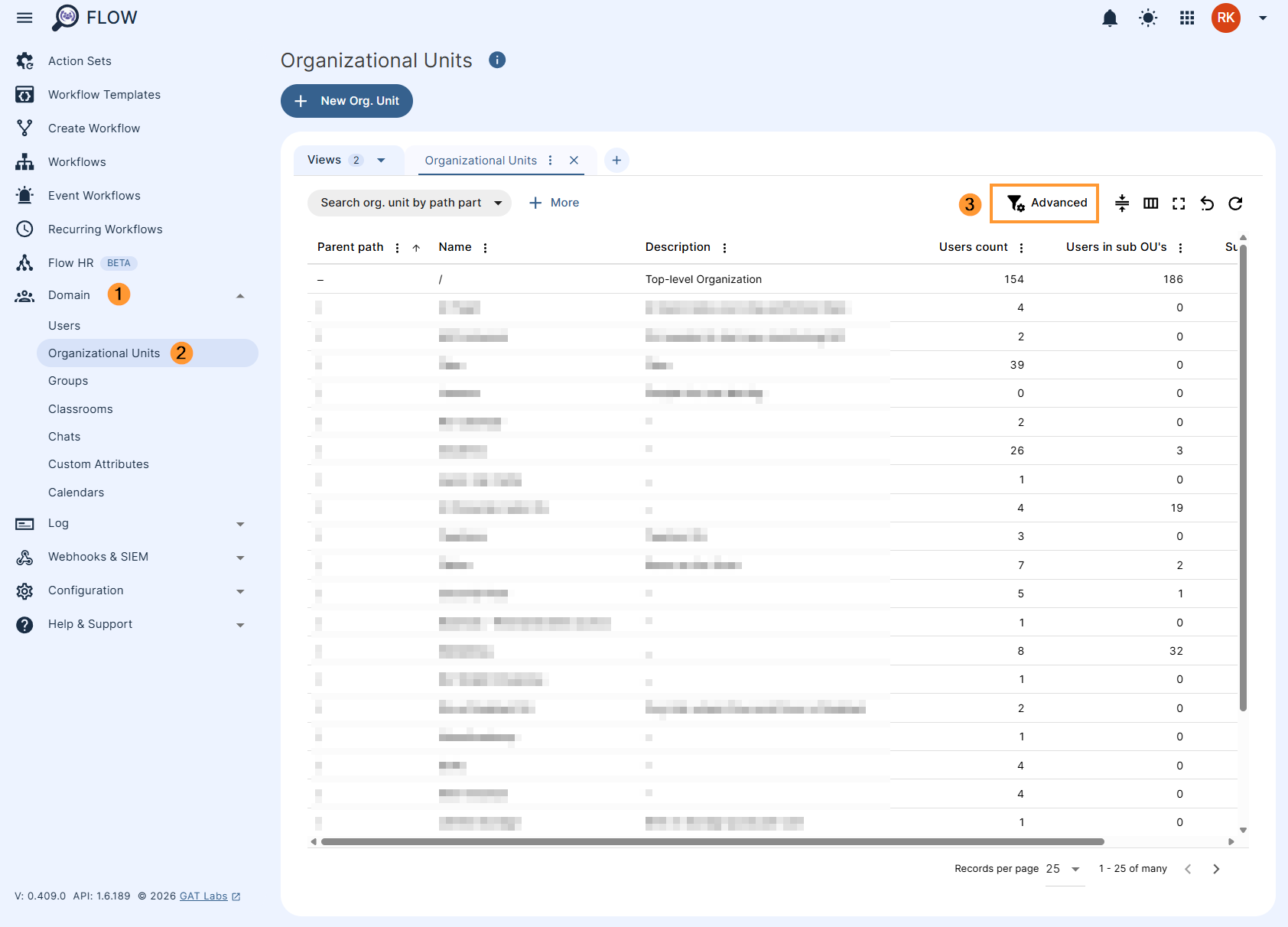Toggle light/dark theme with sun icon
This screenshot has height=927, width=1288.
click(x=1147, y=18)
